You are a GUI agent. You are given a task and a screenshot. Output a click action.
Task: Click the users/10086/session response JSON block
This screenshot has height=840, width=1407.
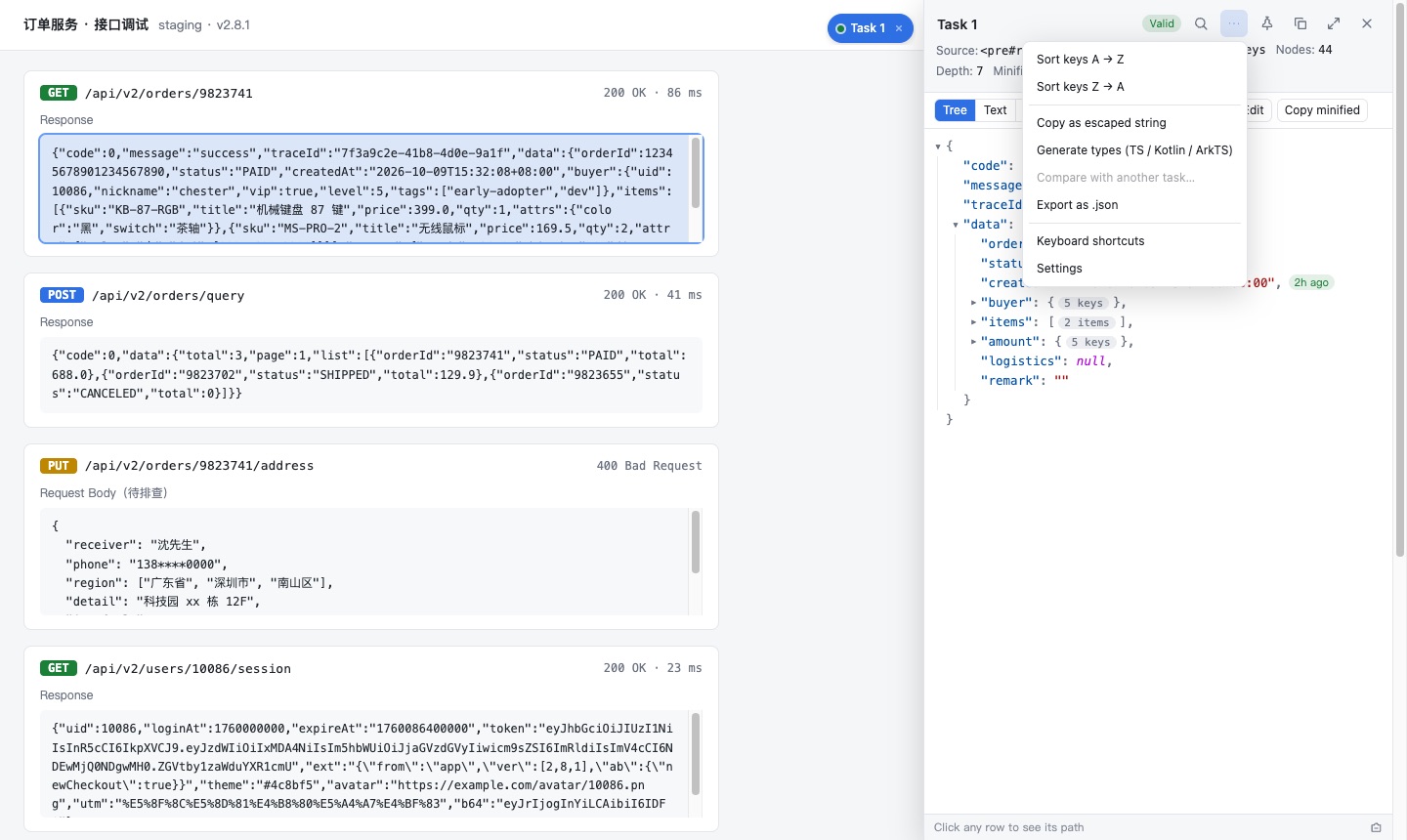pos(371,764)
